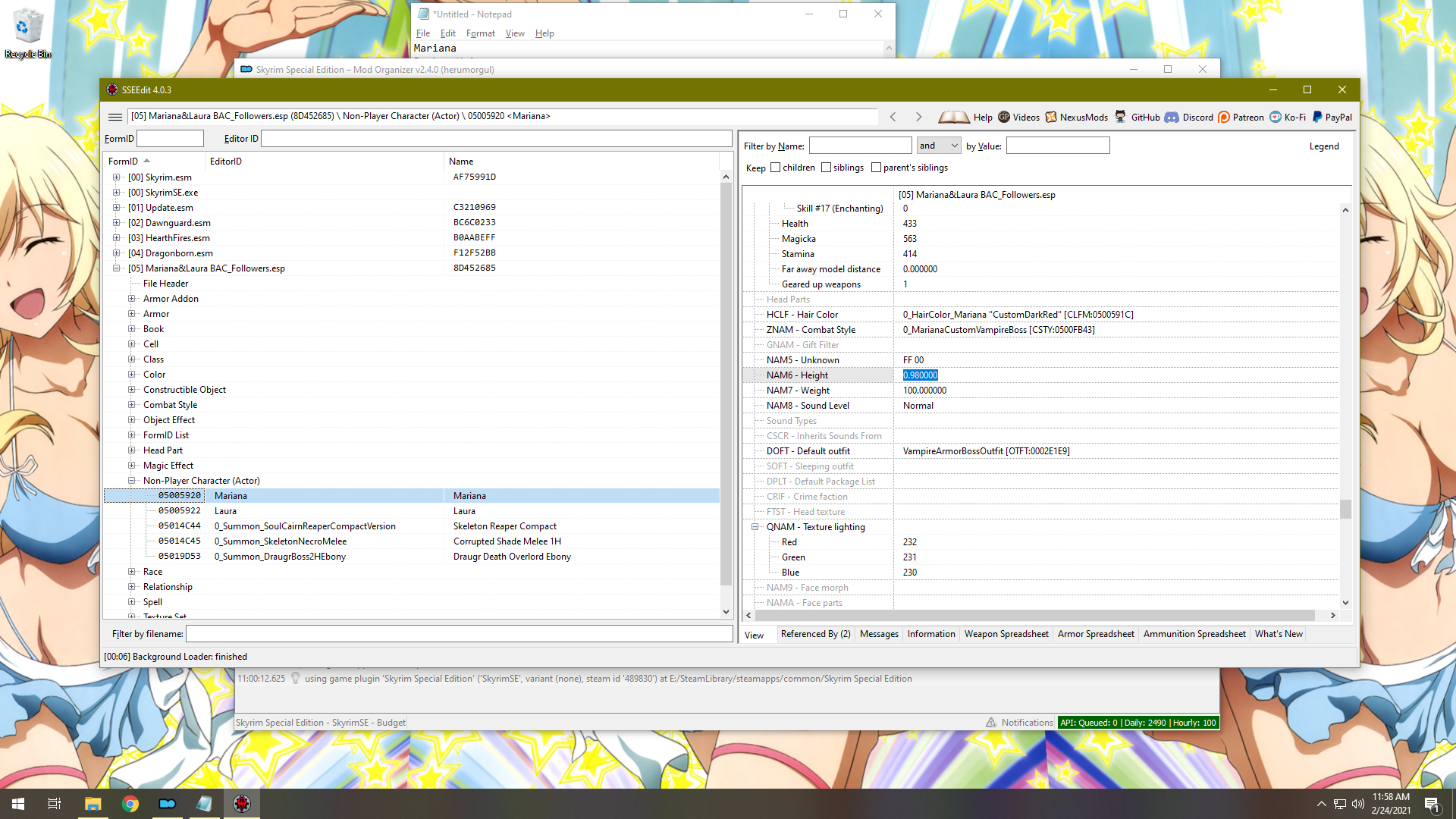This screenshot has height=819, width=1456.
Task: Go back with the left navigation arrow
Action: [893, 117]
